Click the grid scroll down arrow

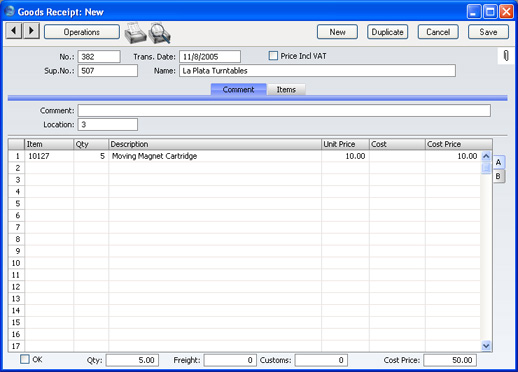486,346
